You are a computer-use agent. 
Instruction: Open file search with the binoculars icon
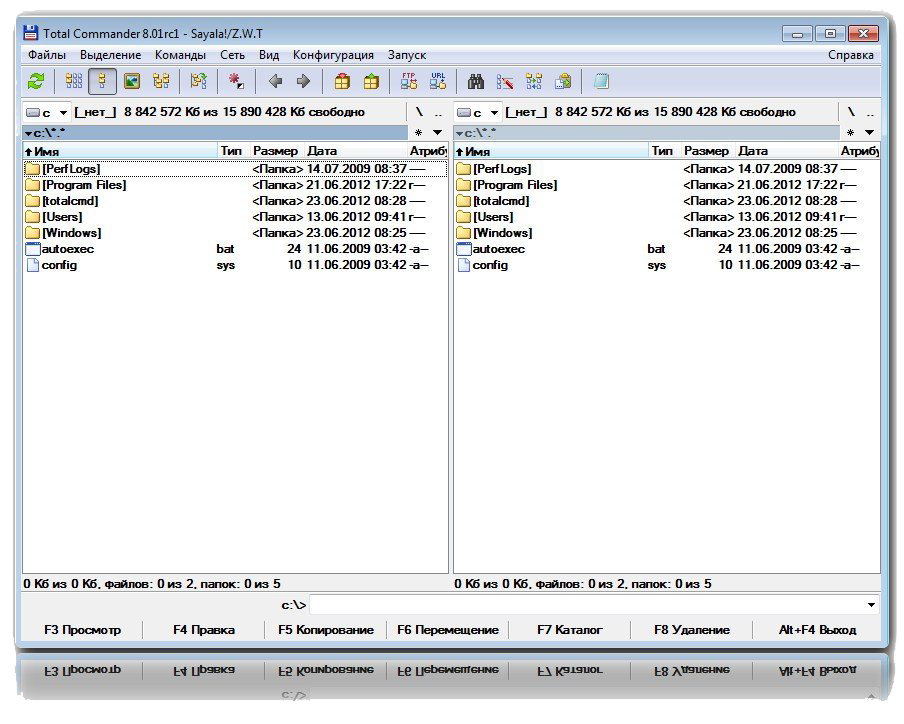pos(476,81)
